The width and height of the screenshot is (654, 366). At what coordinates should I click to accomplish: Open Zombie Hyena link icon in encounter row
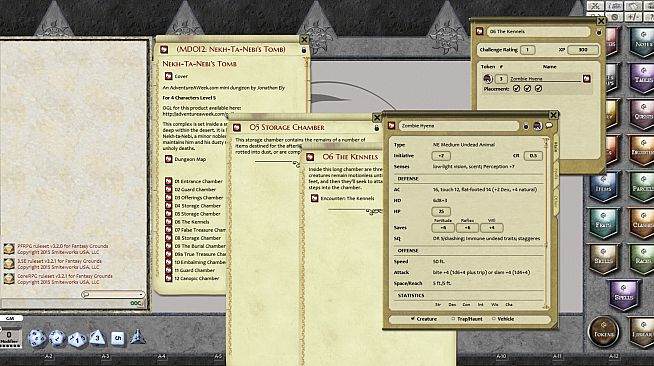[x=586, y=78]
